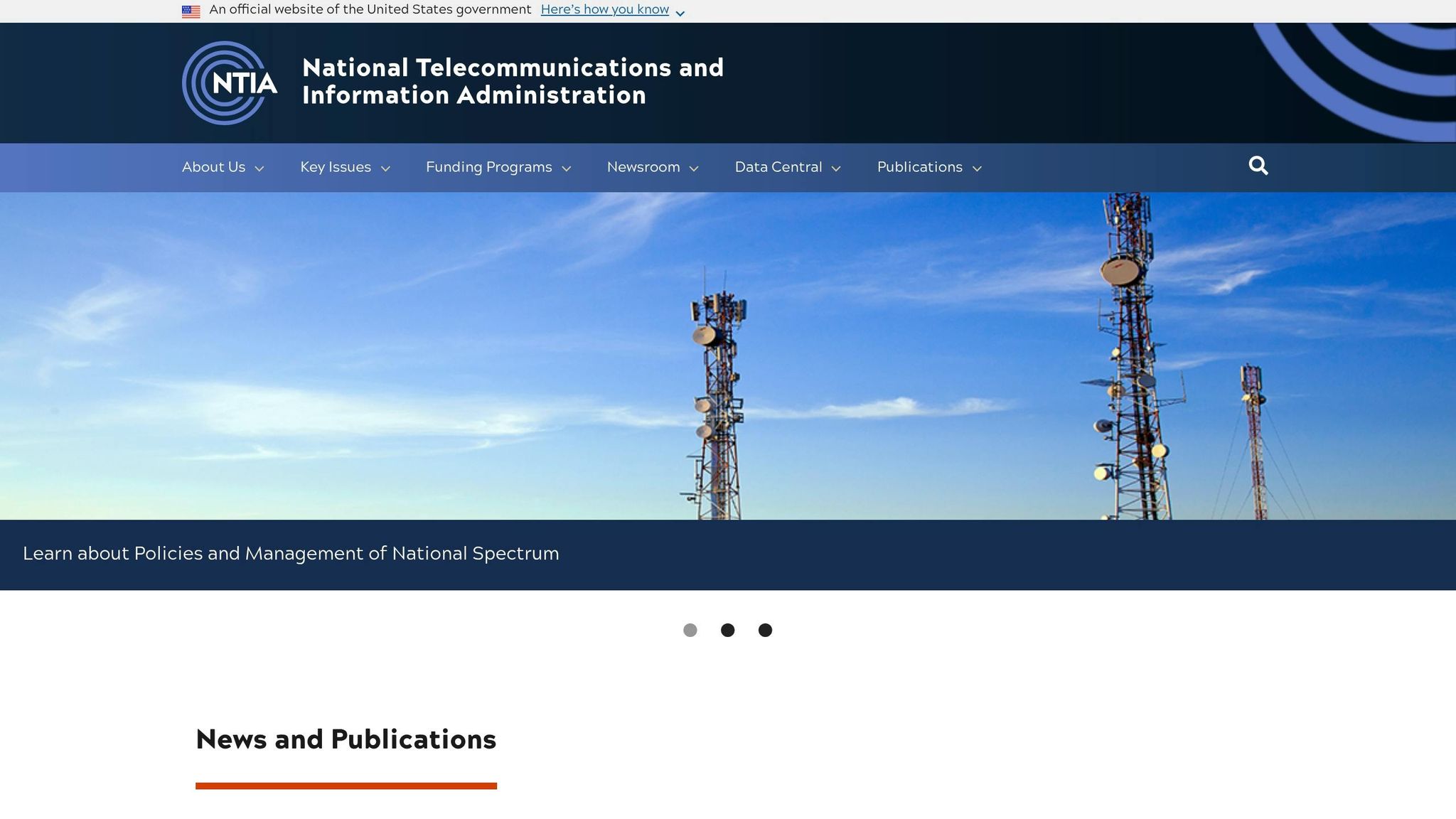
Task: Expand the Key Issues dropdown chevron
Action: coord(386,169)
